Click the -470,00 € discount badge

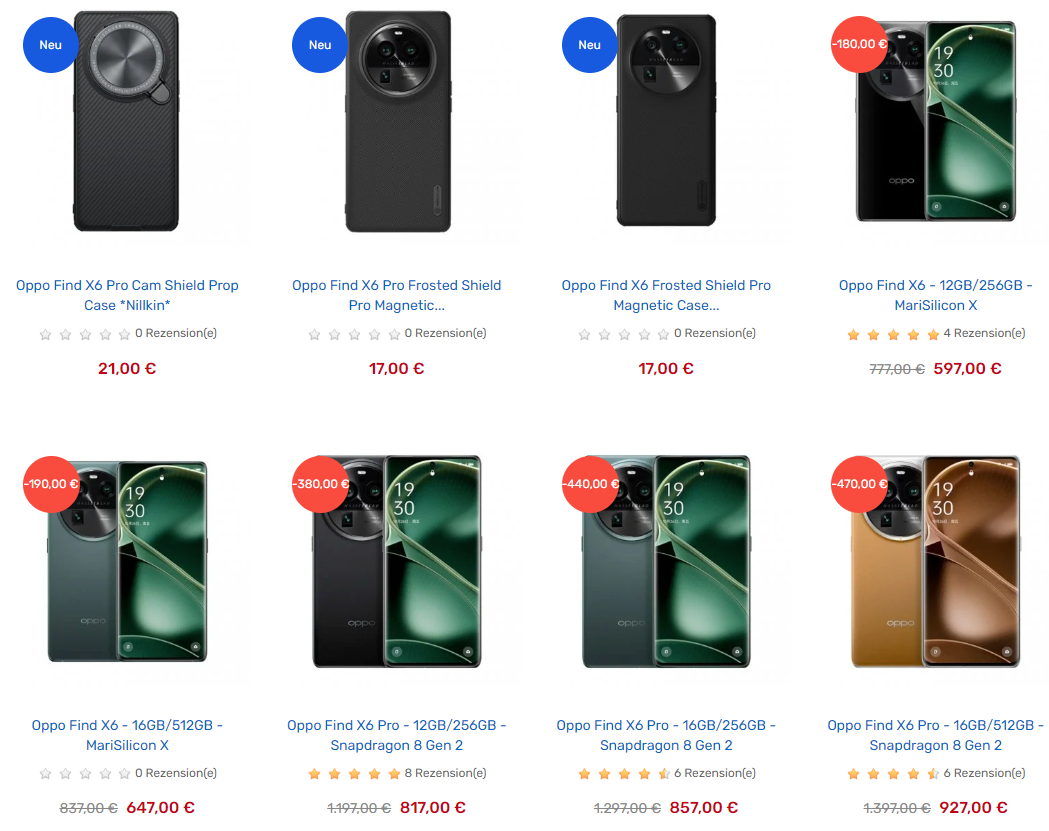[x=859, y=484]
